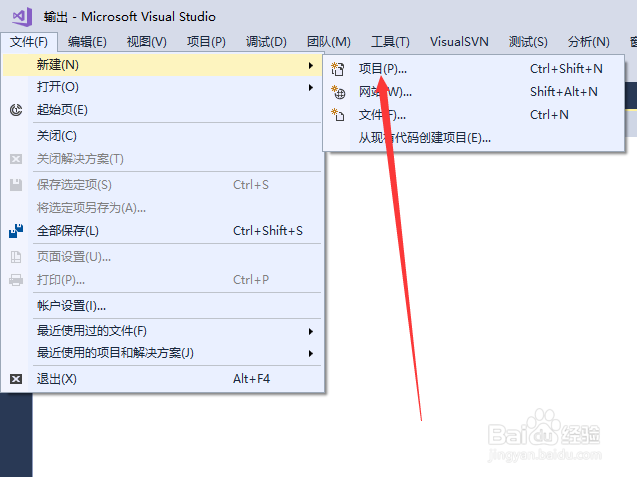Screen dimensions: 637x477
Task: Select 最近使用的项目和解决方案(J) entry
Action: pos(163,353)
